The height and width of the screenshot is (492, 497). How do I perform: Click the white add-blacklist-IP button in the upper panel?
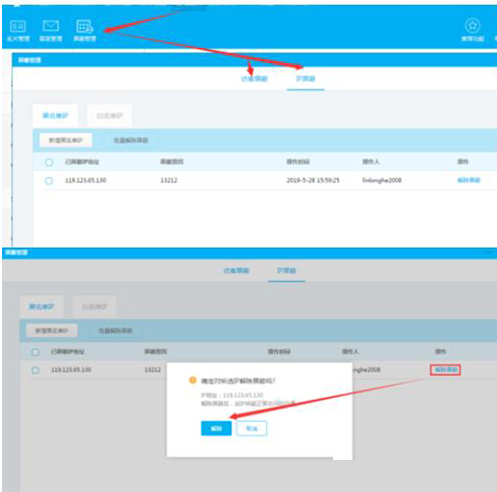(66, 140)
